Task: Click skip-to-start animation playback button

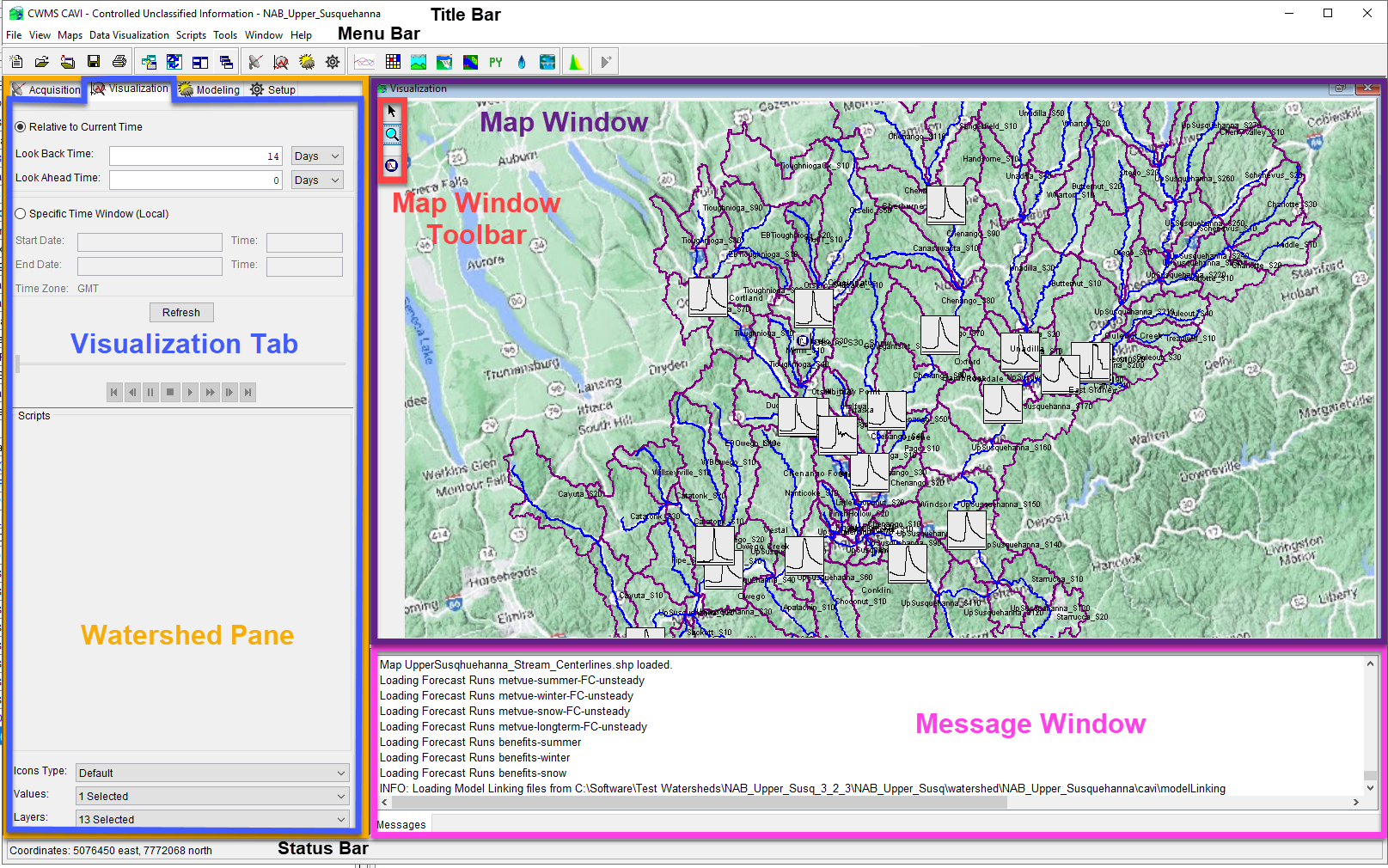Action: (114, 393)
